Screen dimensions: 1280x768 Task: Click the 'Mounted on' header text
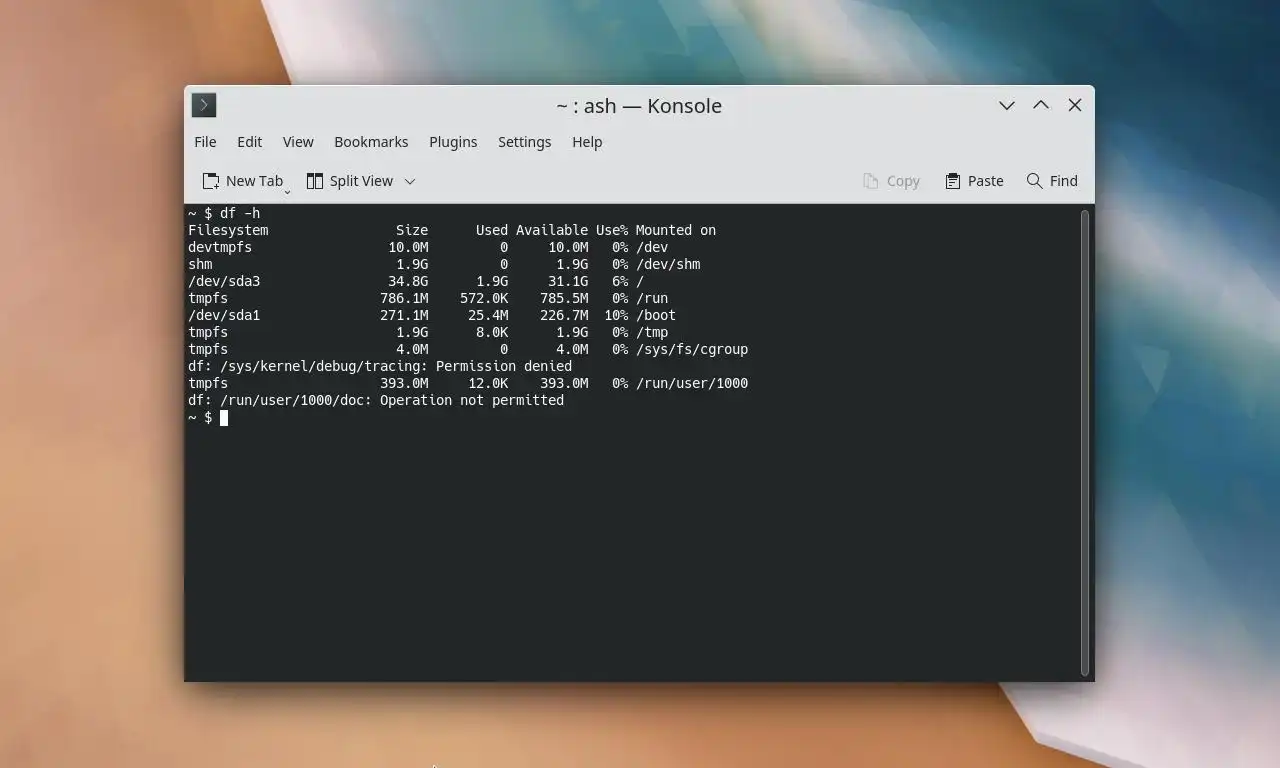point(676,230)
